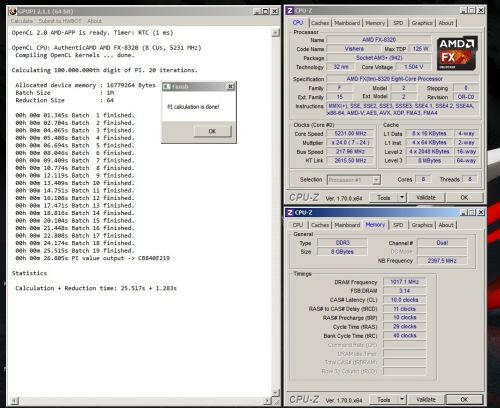Open About tab in top CPU-Z
The image size is (500, 408).
click(x=446, y=23)
